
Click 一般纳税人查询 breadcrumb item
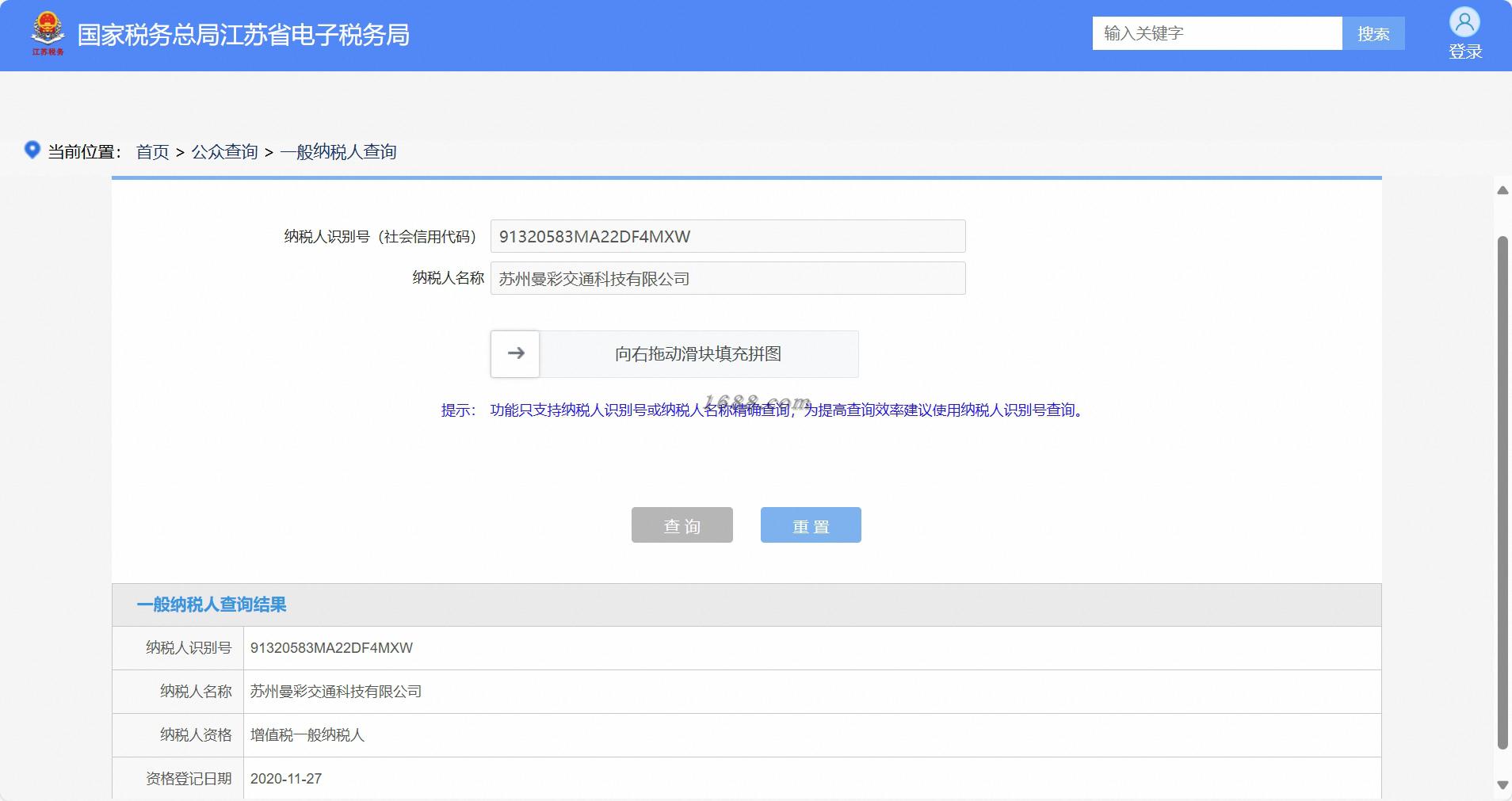point(338,152)
